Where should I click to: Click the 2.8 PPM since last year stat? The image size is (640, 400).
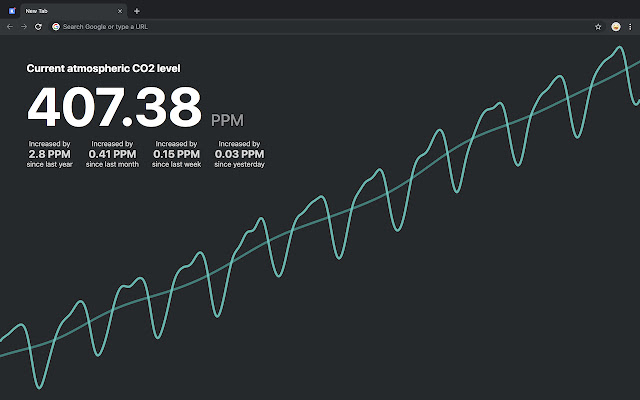[x=50, y=154]
